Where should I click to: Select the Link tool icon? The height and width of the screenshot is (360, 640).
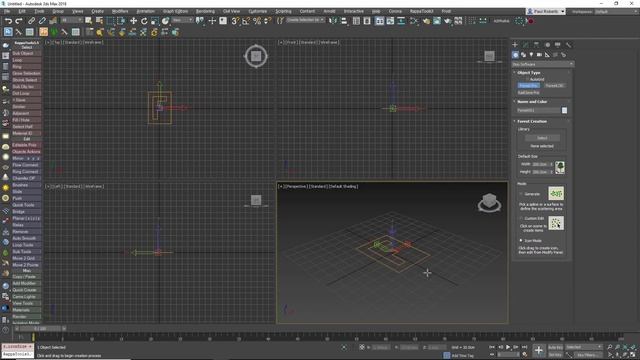pyautogui.click(x=31, y=20)
